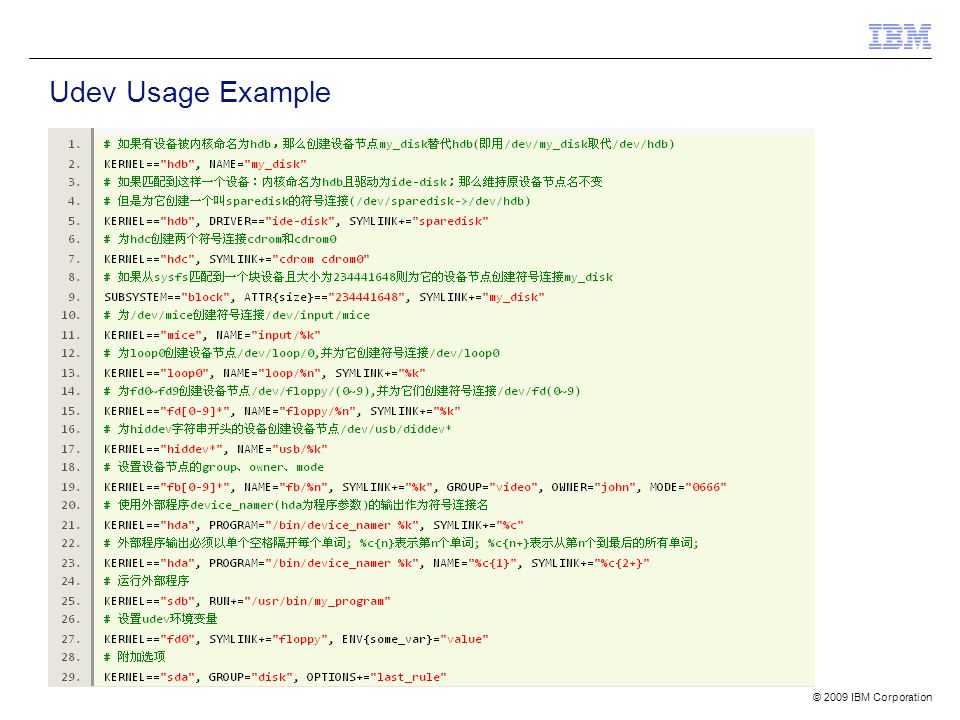This screenshot has height=720, width=960.
Task: Click the OPTIONS+="last_rule" line
Action: click(275, 677)
